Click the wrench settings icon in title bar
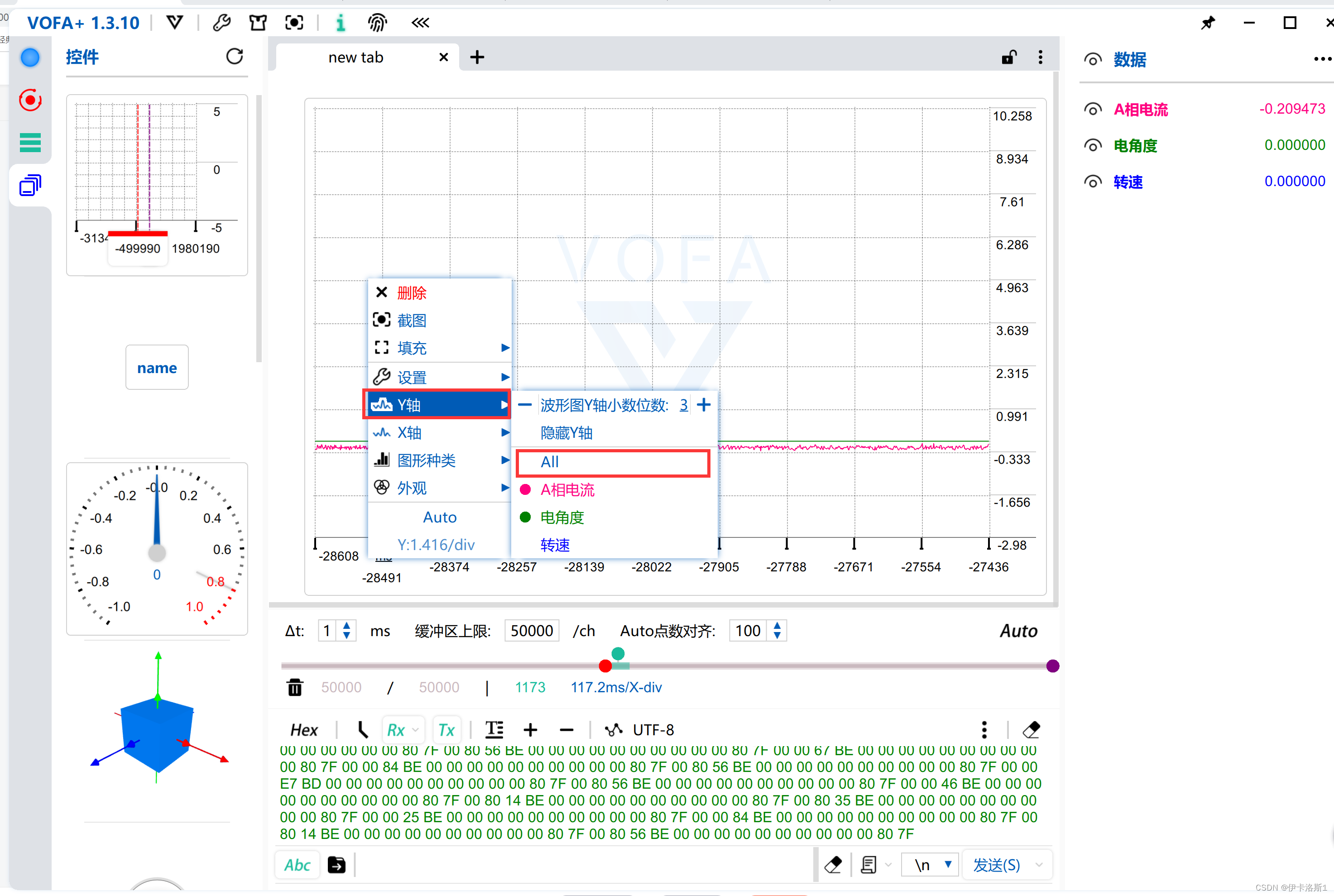The image size is (1334, 896). (222, 23)
